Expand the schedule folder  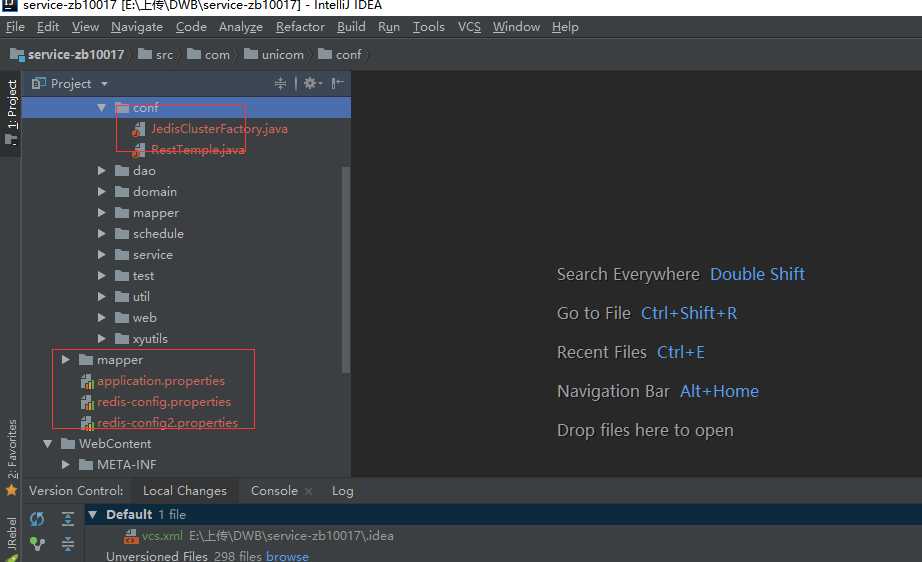(101, 233)
